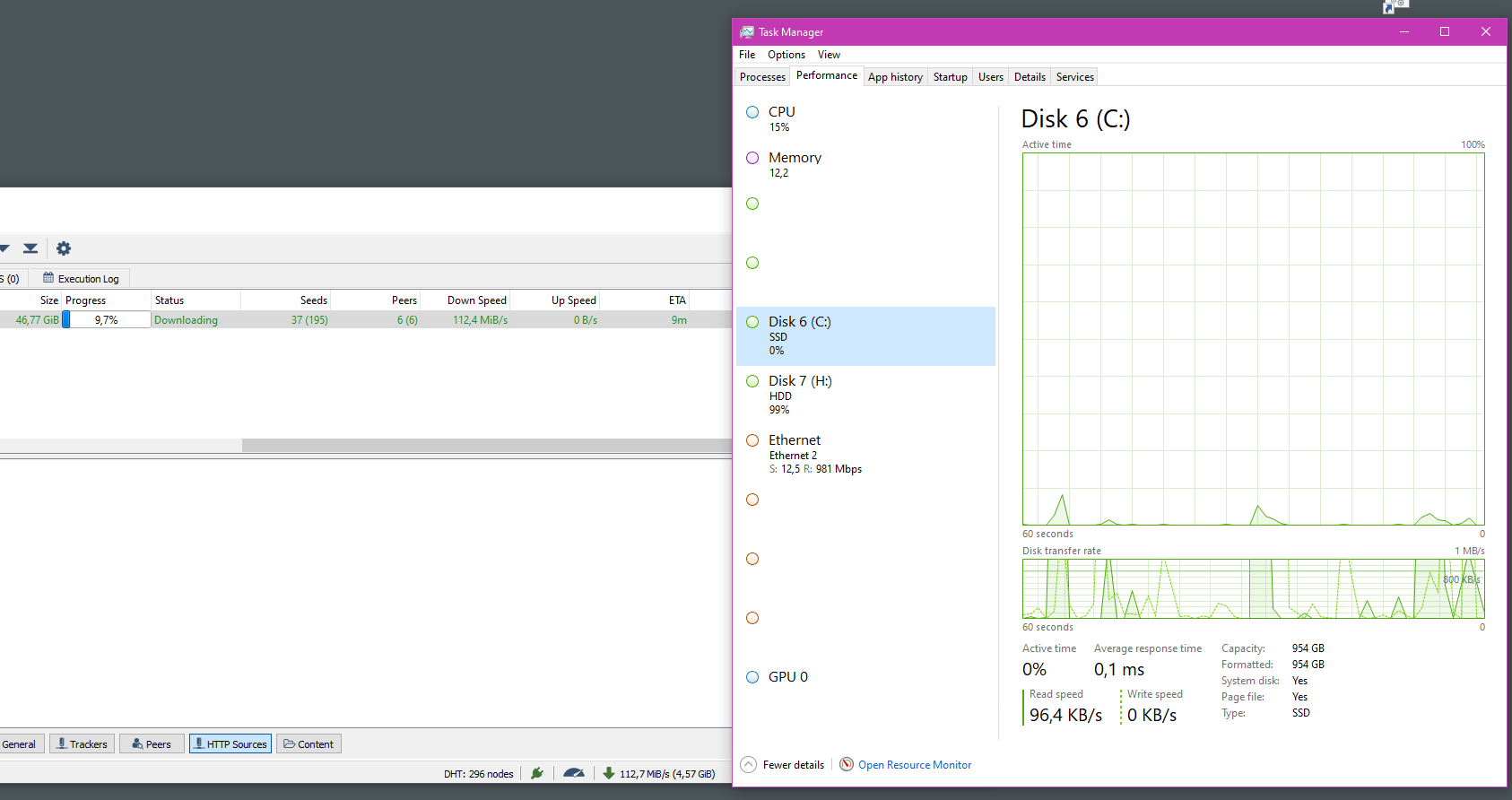Click the Active time graph
This screenshot has width=1512, height=800.
tap(1254, 339)
